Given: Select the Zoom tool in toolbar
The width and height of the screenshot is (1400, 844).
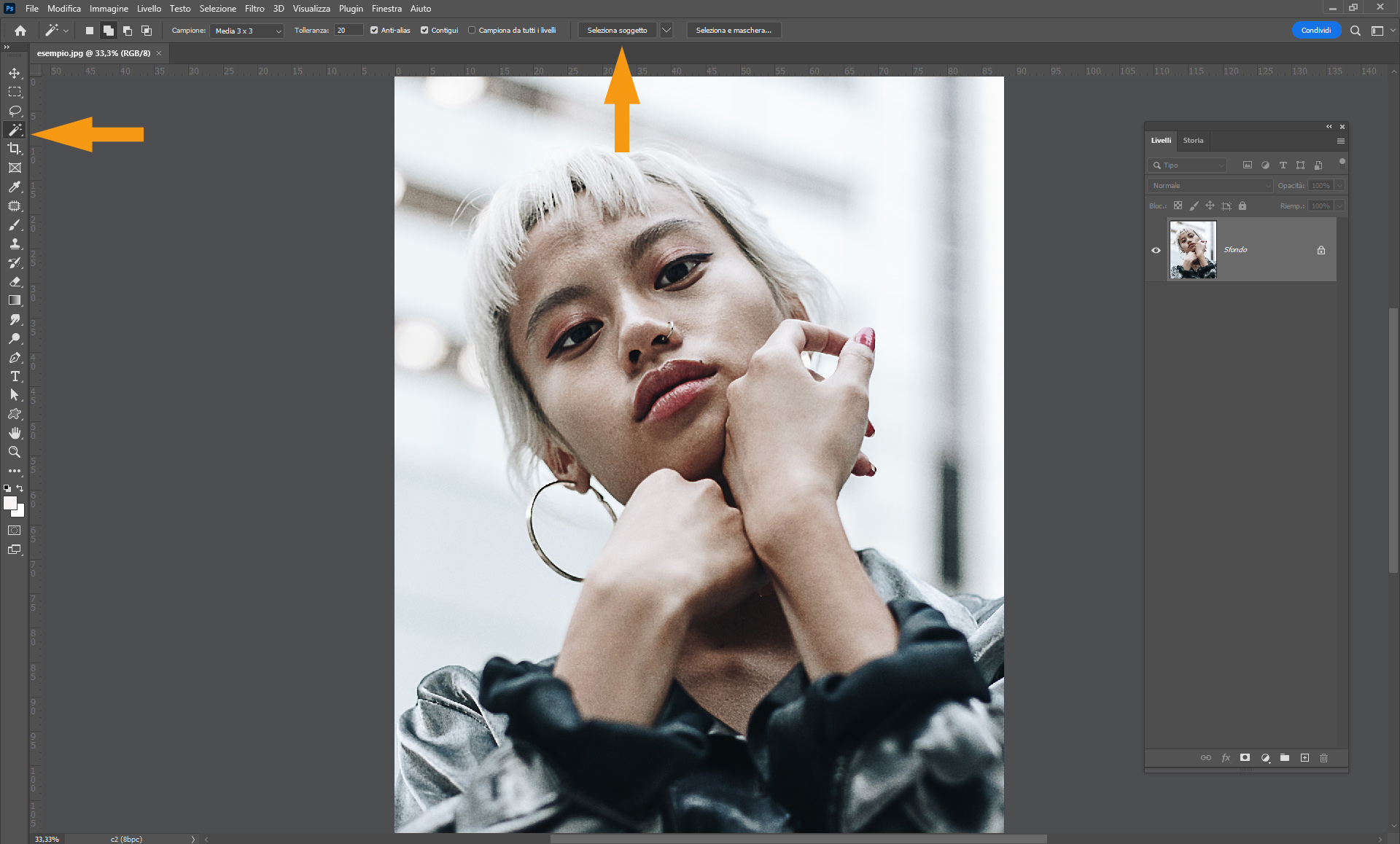Looking at the screenshot, I should coord(15,452).
